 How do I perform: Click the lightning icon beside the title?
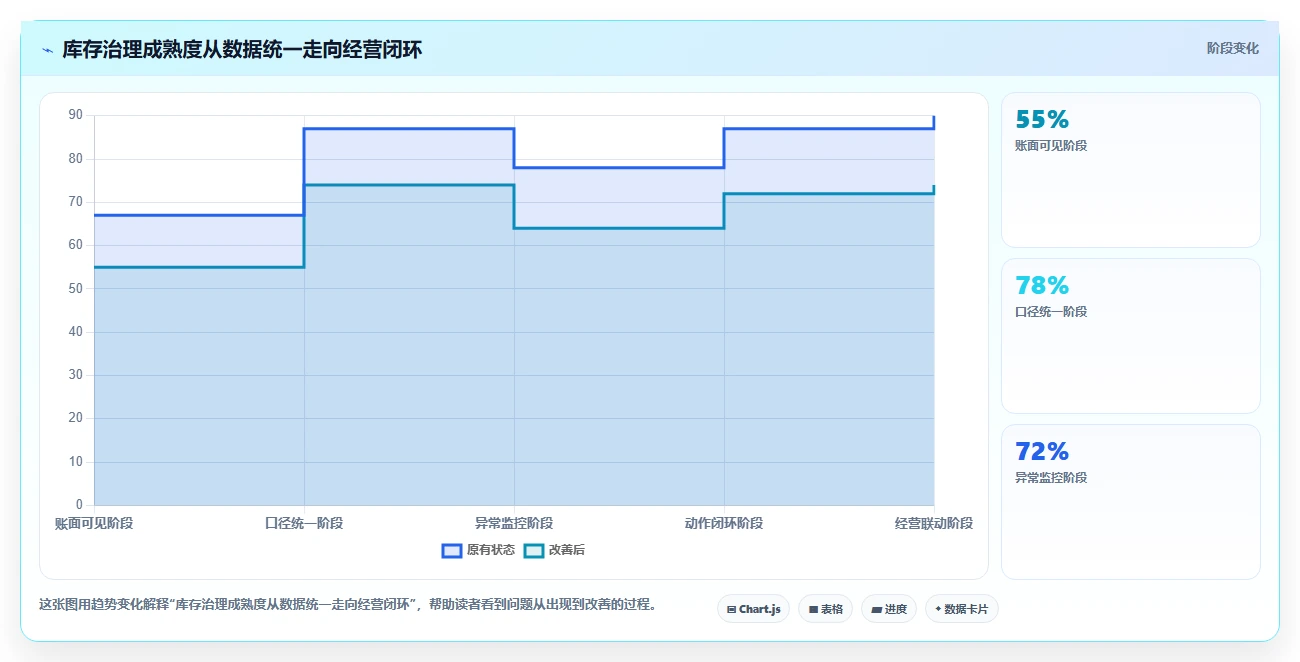[47, 50]
